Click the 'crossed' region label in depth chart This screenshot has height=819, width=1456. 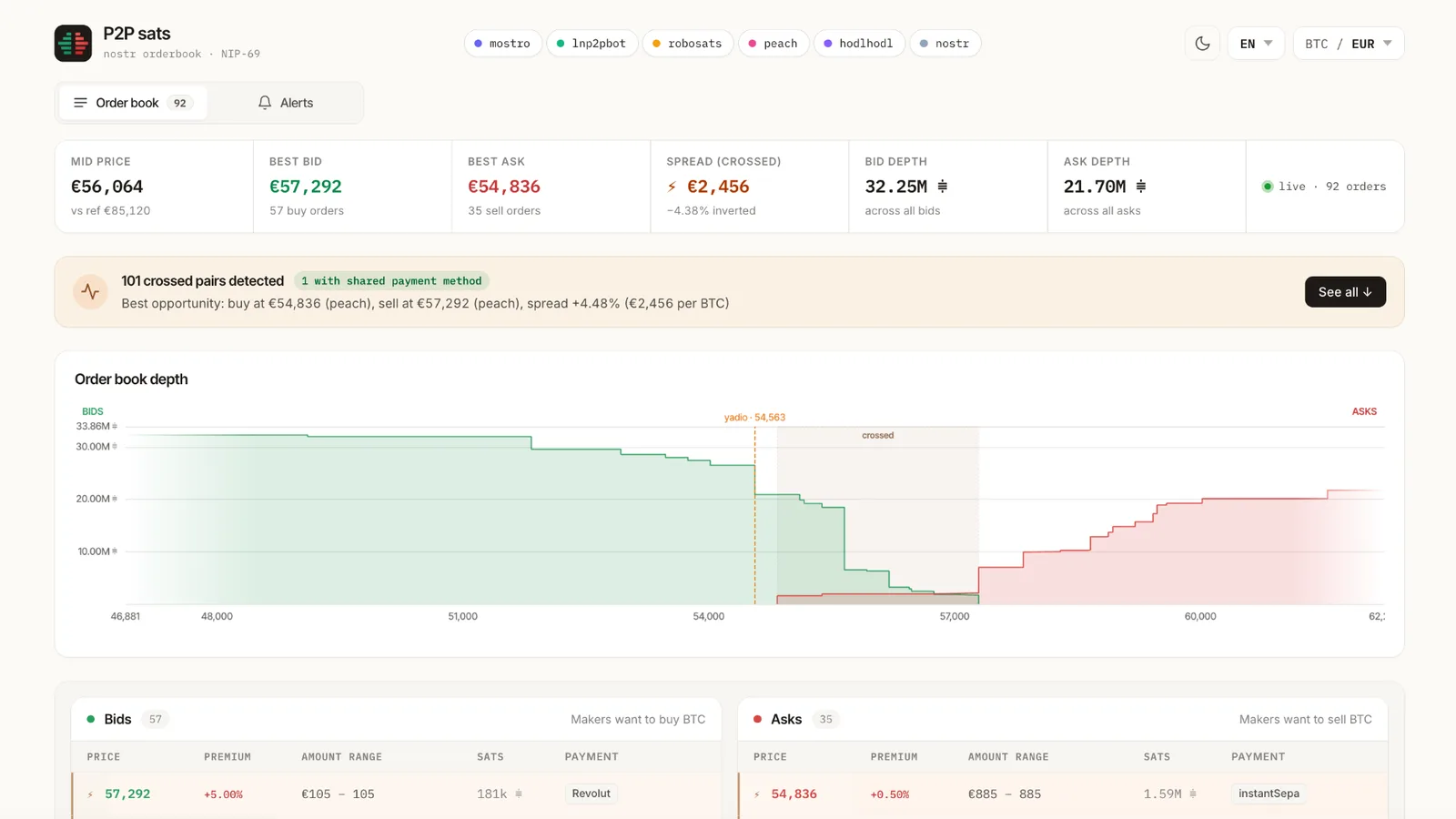[x=877, y=436]
